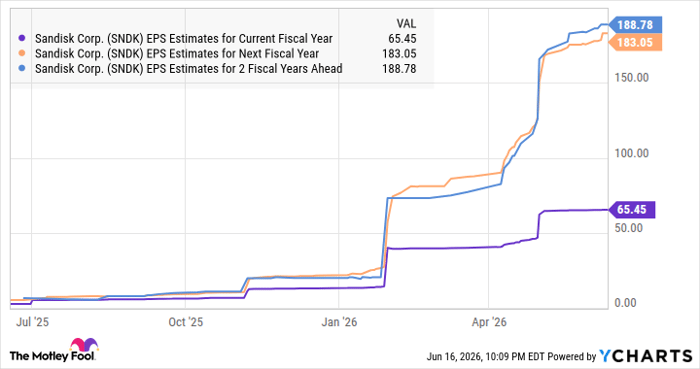The width and height of the screenshot is (700, 369).
Task: Select legend text 'EPS Estimates for Current Fiscal Year'
Action: coord(240,39)
